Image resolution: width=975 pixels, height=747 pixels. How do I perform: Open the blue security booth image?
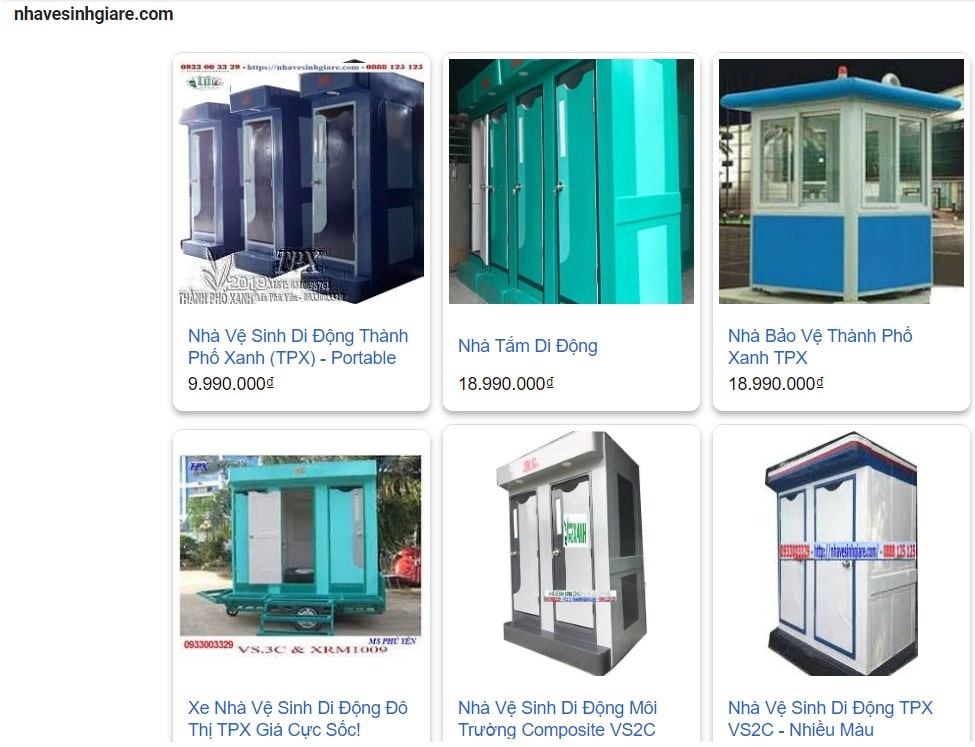841,182
